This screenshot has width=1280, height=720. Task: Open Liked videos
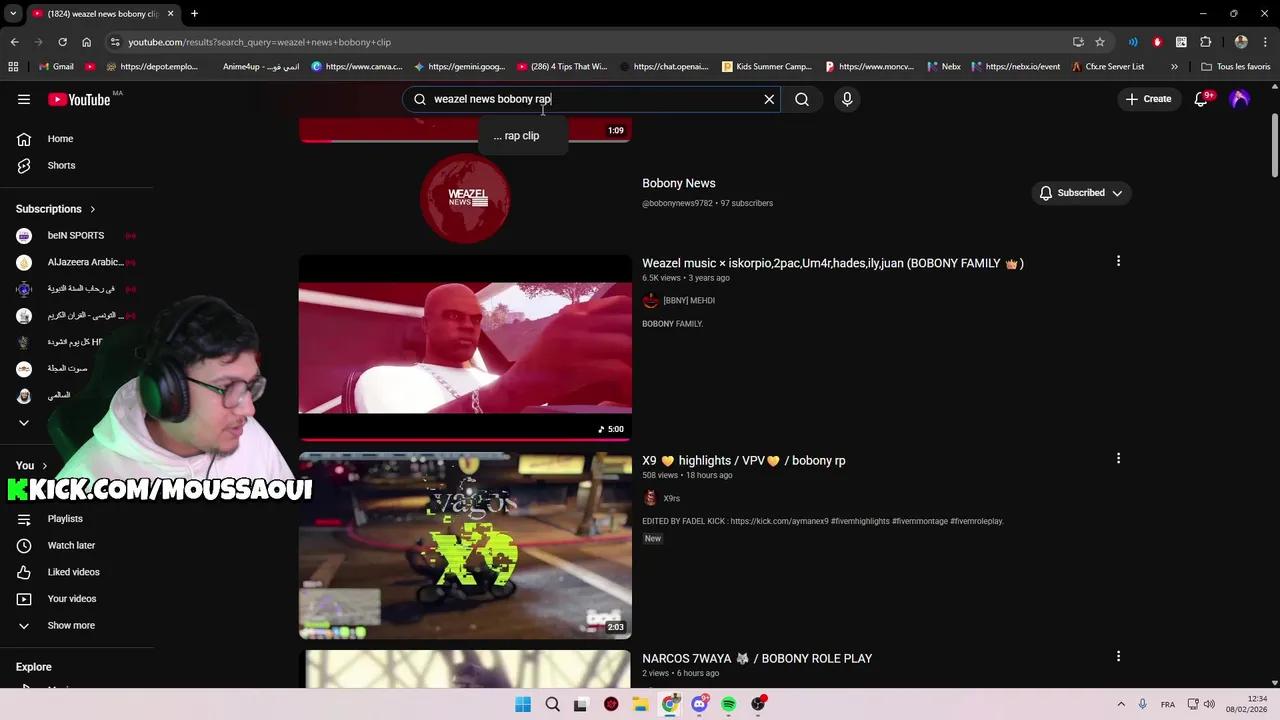click(x=73, y=572)
